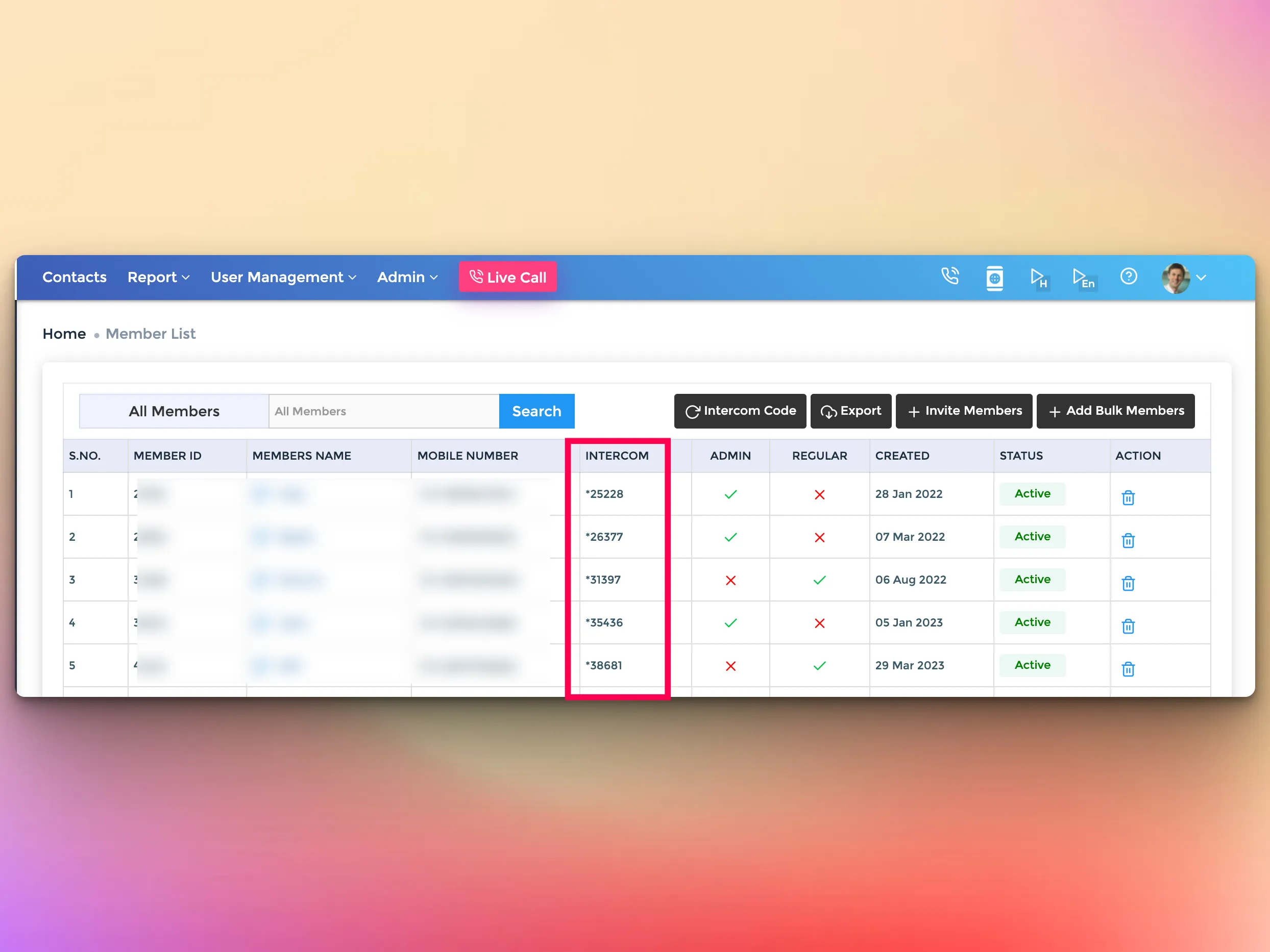Click the Search button

click(x=536, y=411)
